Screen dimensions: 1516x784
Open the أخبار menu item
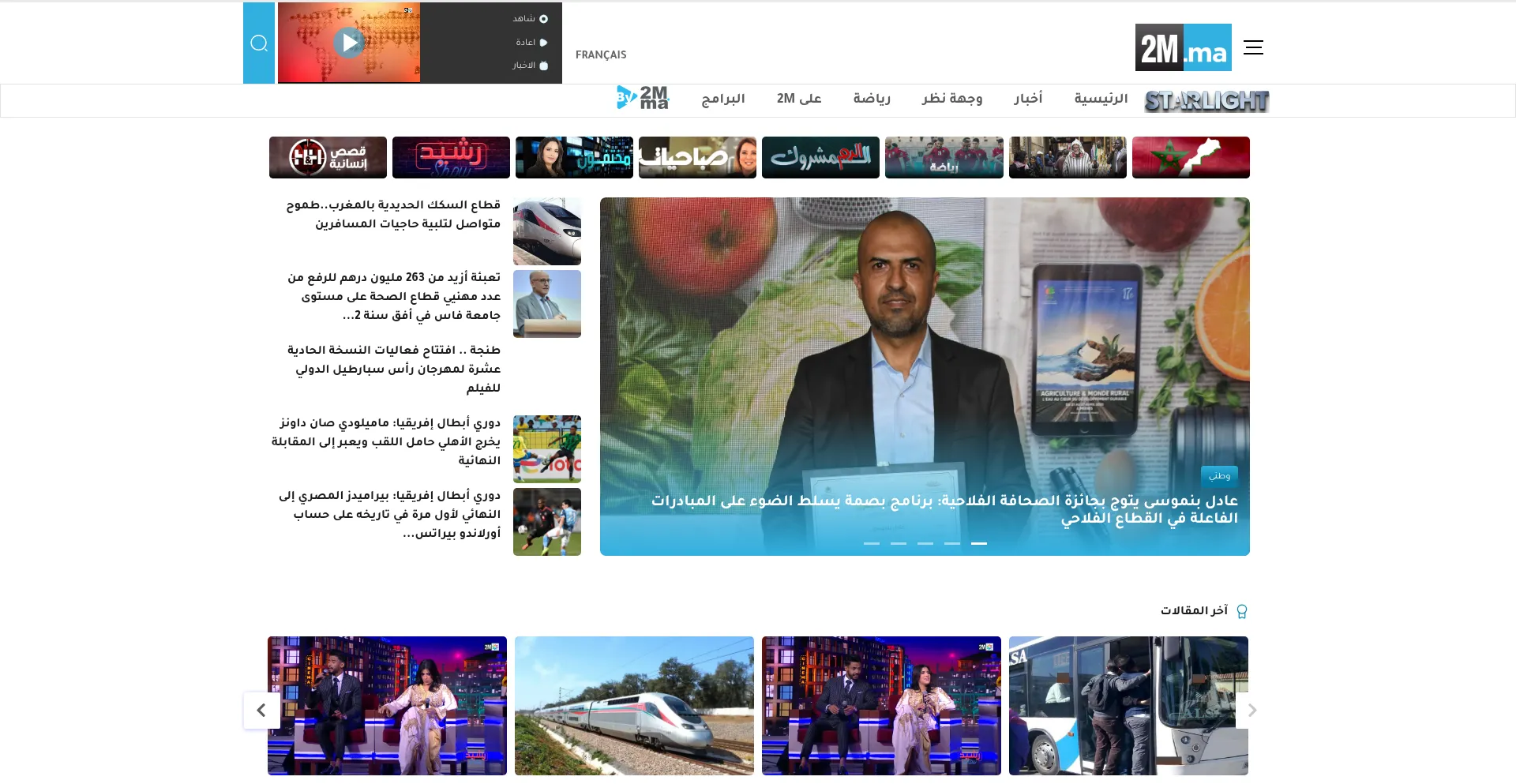point(1028,99)
